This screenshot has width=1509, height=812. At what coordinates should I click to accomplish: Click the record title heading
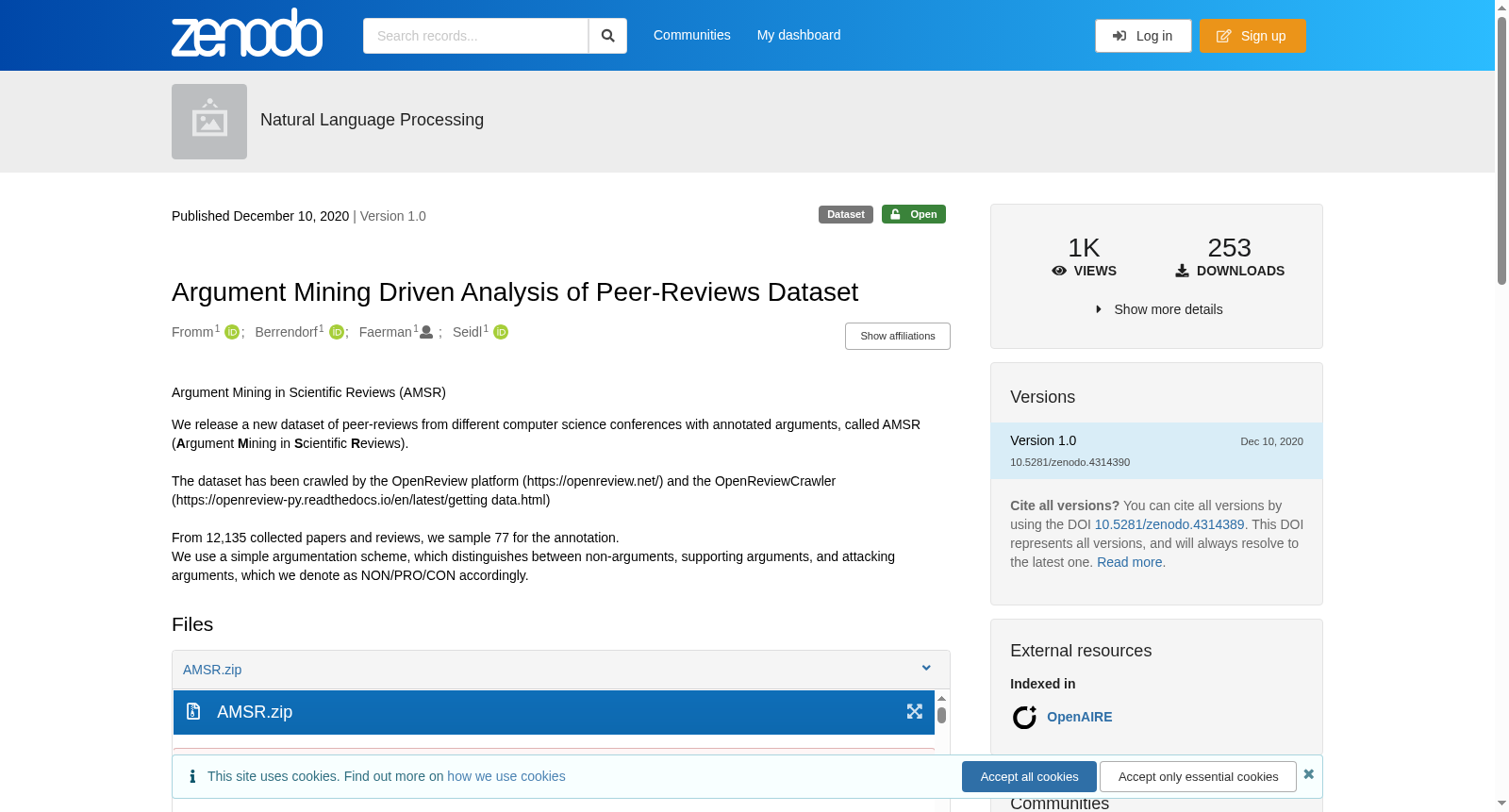[x=515, y=292]
